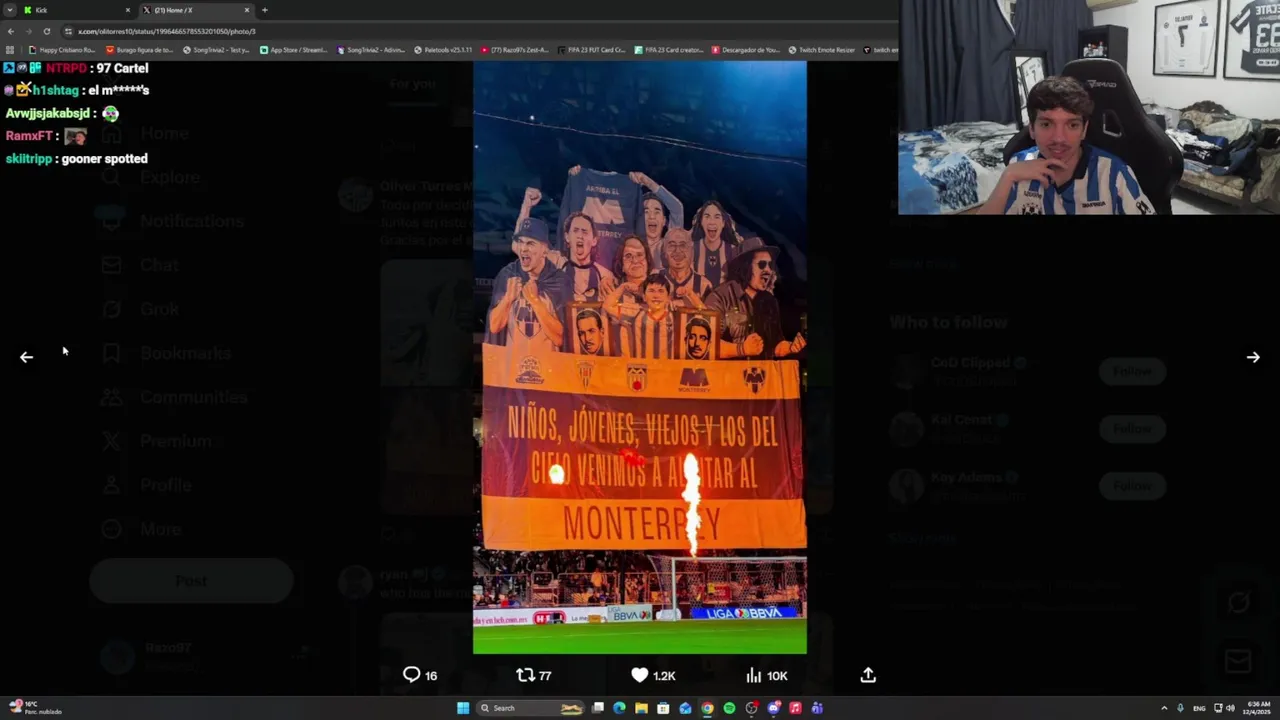Go to the previous photo arrow
This screenshot has height=720, width=1280.
27,357
